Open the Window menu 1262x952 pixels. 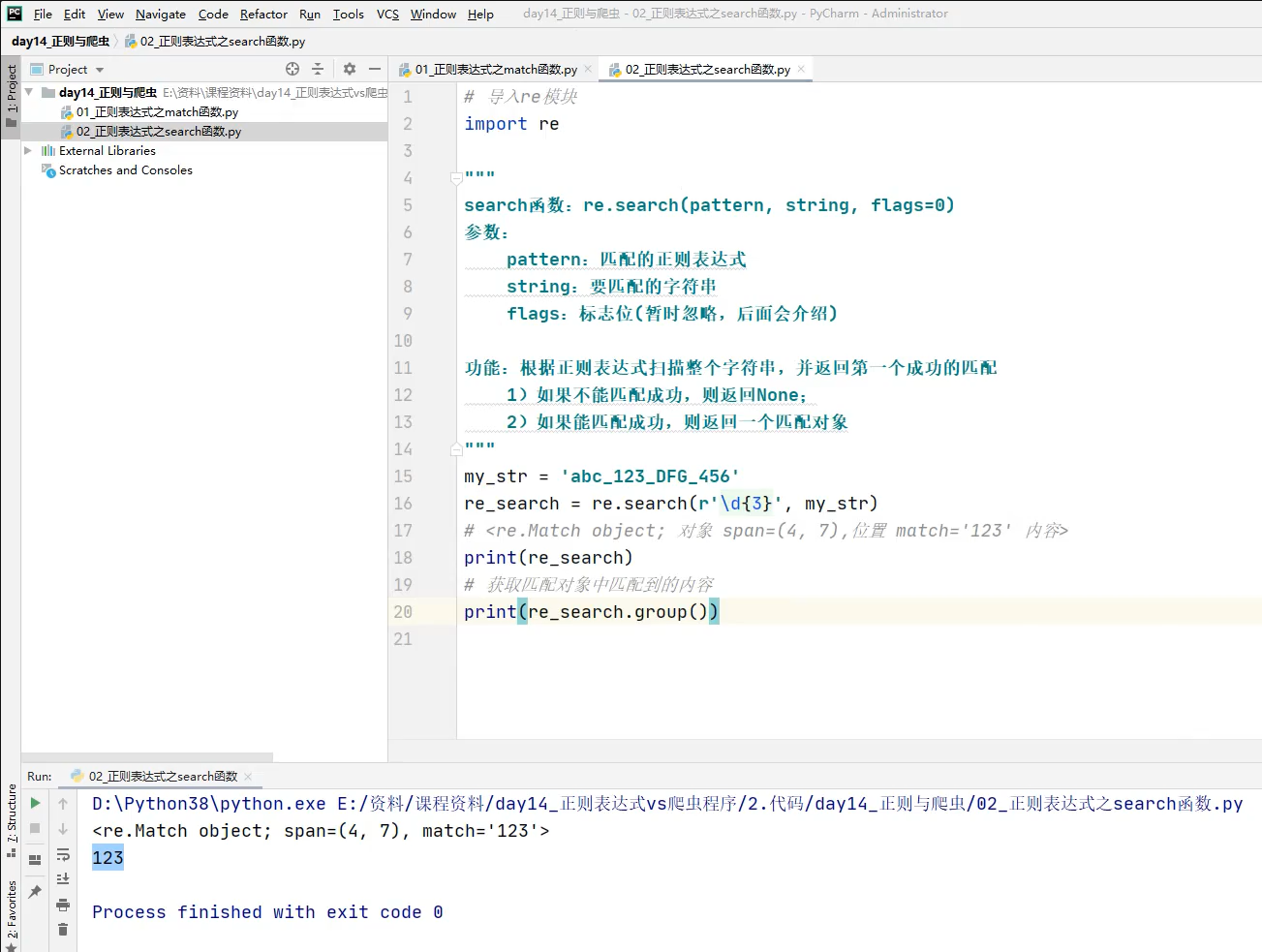(x=433, y=14)
